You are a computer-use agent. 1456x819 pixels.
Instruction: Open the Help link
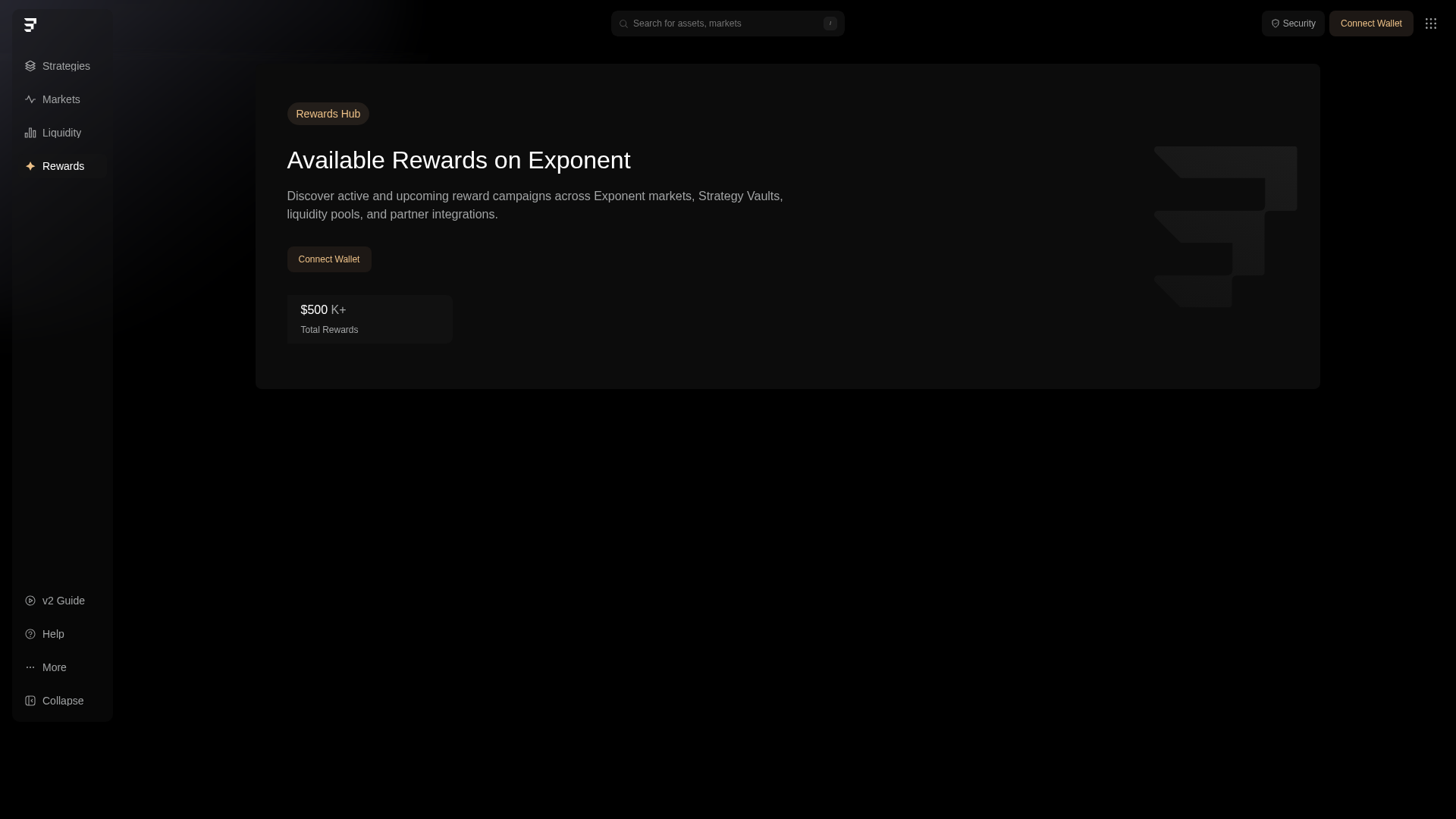click(x=62, y=634)
